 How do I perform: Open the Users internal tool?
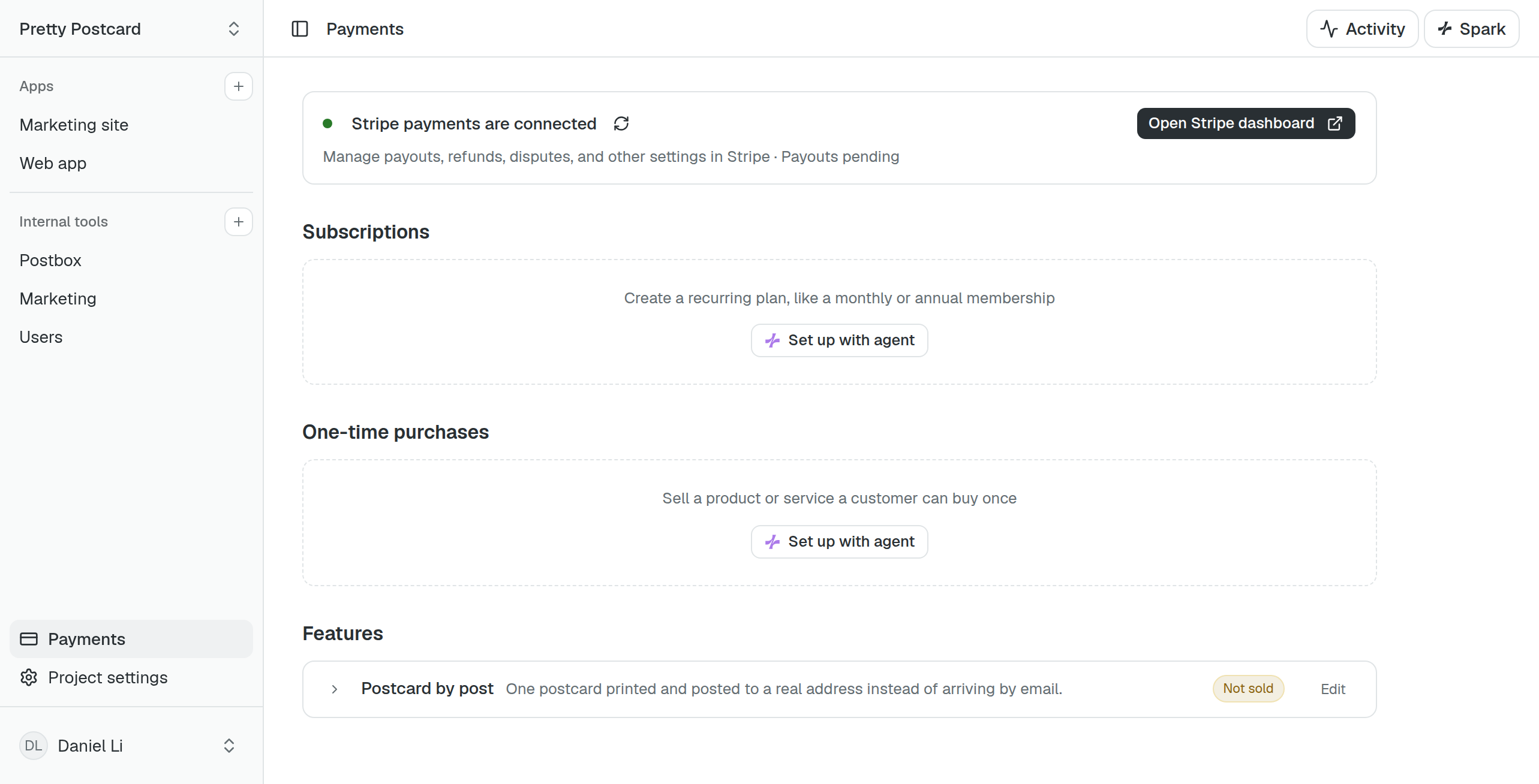[131, 337]
